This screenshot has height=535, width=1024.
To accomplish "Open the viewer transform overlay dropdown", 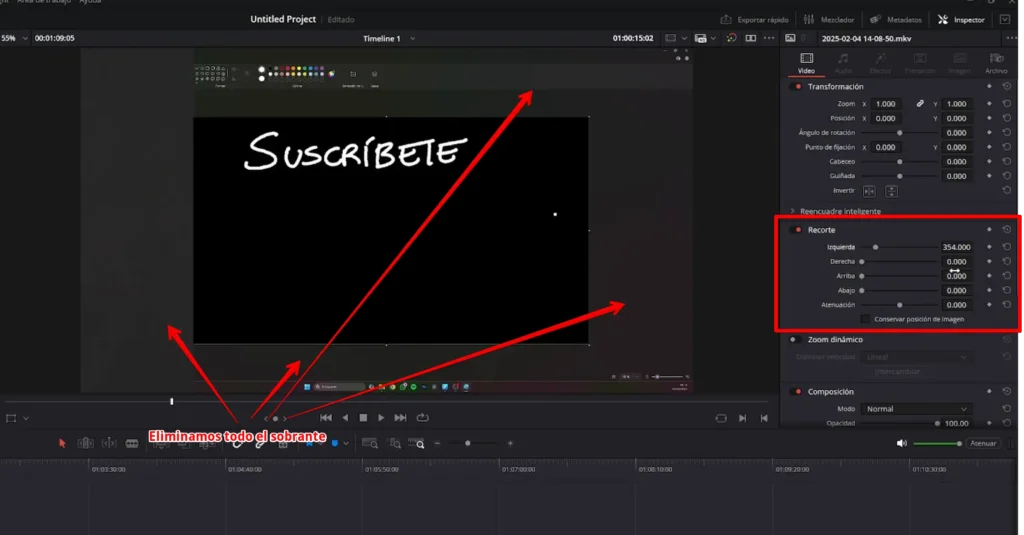I will coord(25,419).
